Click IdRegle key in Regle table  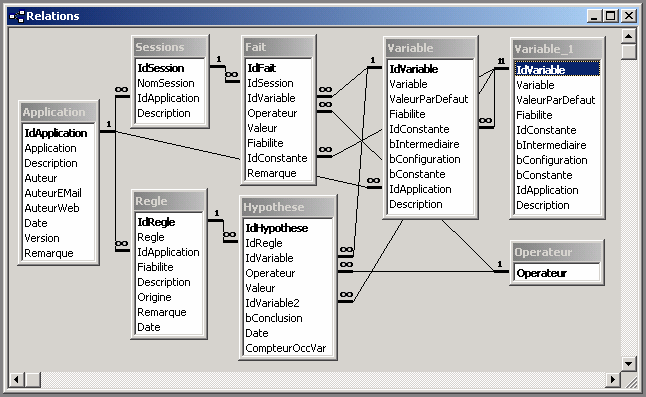tap(156, 222)
